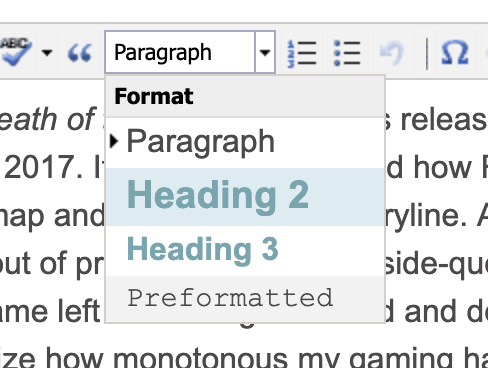488x368 pixels.
Task: Click the undo arrow icon
Action: pos(392,53)
